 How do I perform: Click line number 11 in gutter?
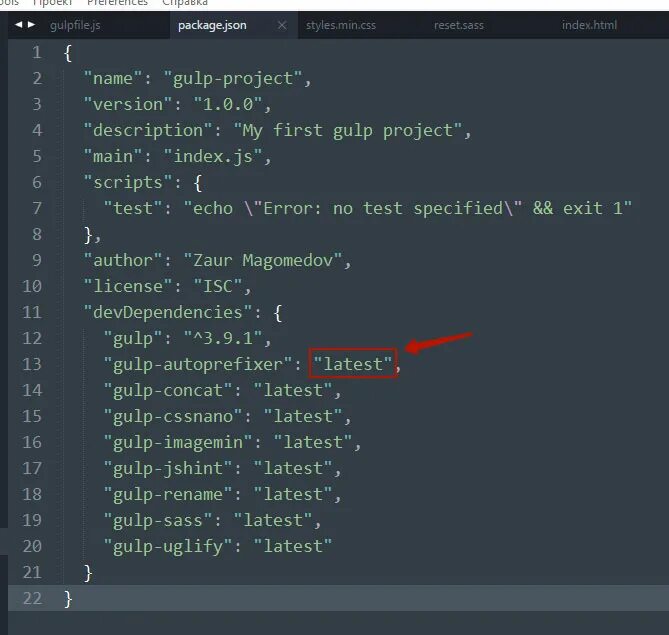click(32, 312)
